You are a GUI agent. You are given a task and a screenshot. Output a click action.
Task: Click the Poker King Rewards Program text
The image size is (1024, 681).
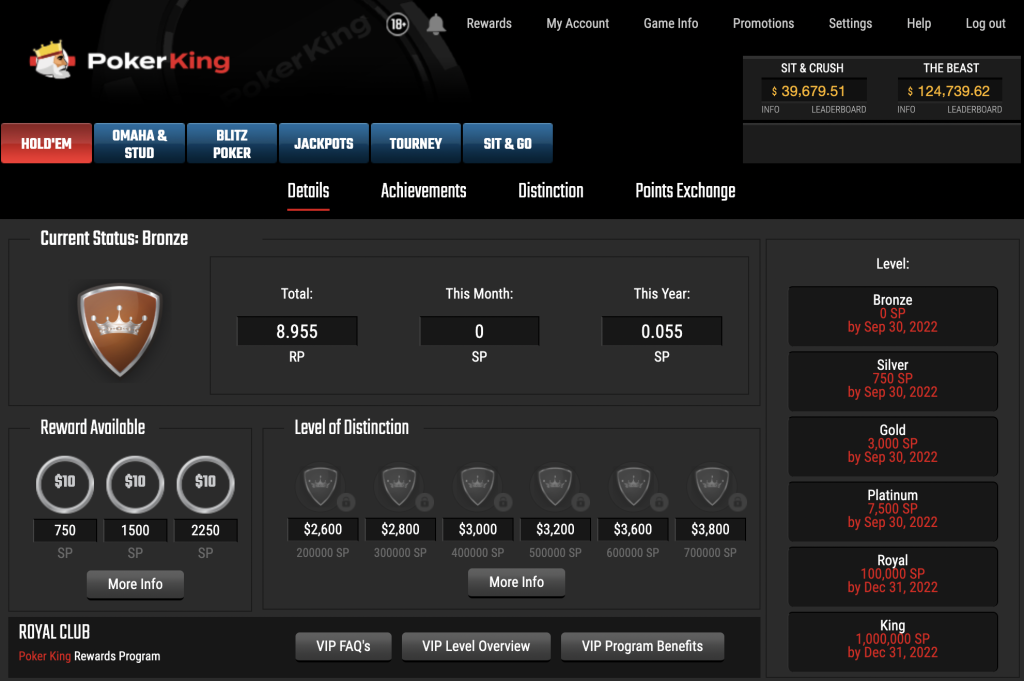(89, 656)
